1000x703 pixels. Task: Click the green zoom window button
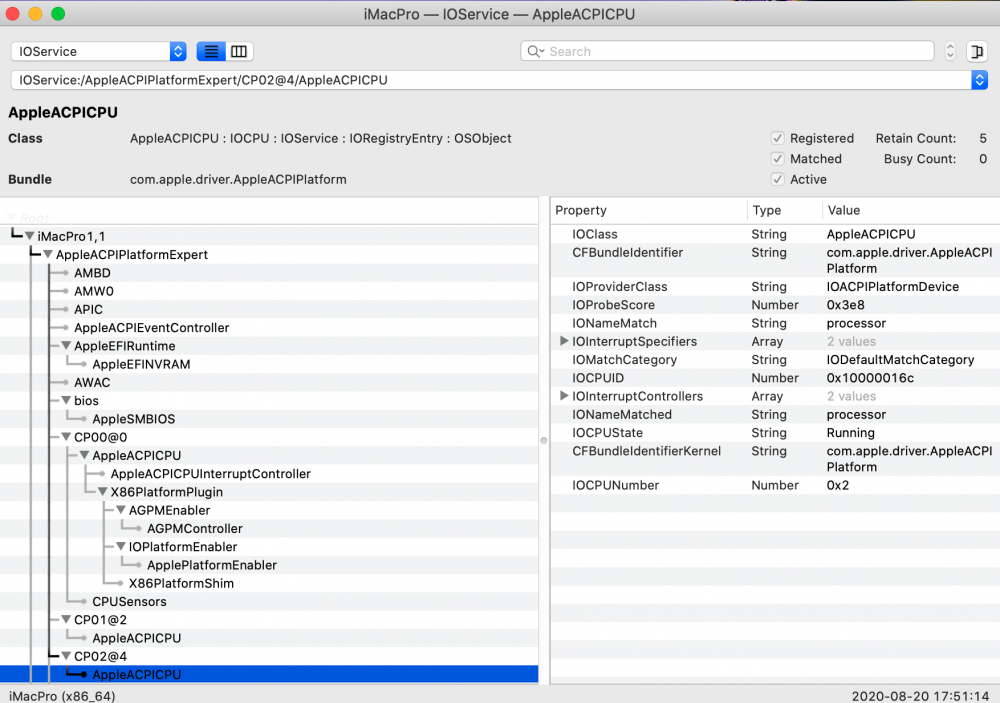coord(58,13)
